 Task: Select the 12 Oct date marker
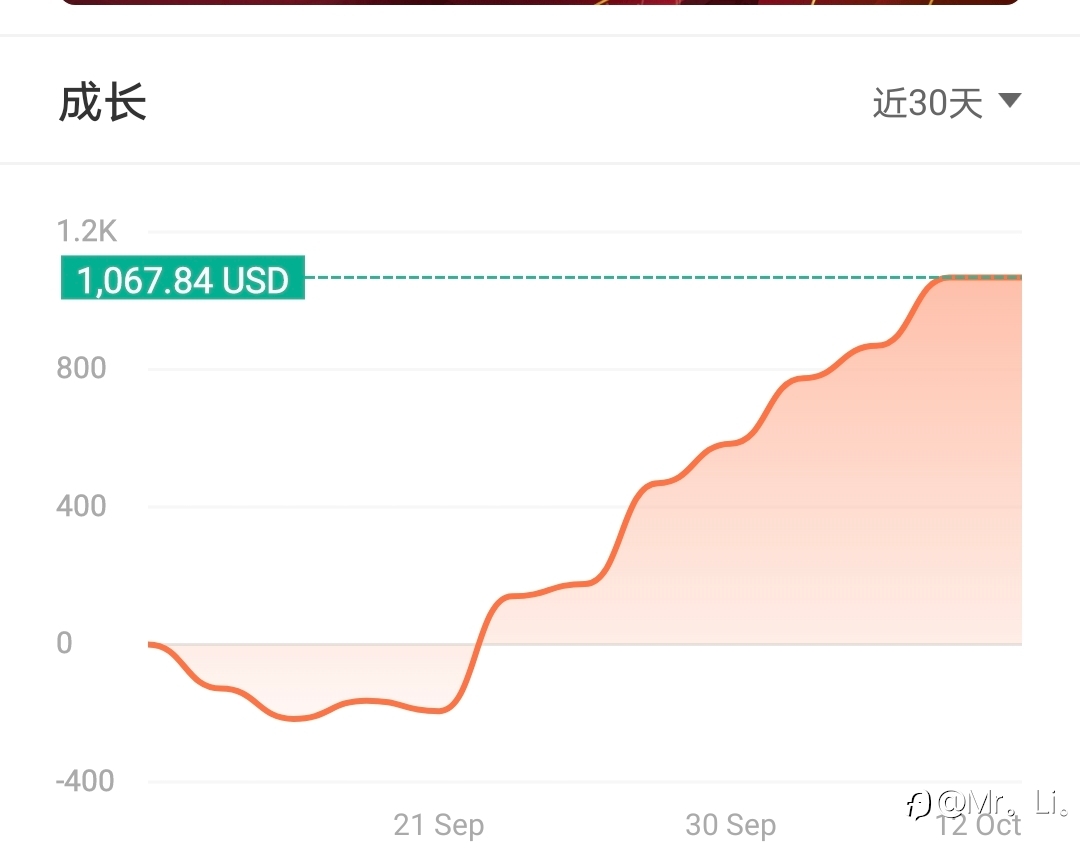[x=978, y=825]
